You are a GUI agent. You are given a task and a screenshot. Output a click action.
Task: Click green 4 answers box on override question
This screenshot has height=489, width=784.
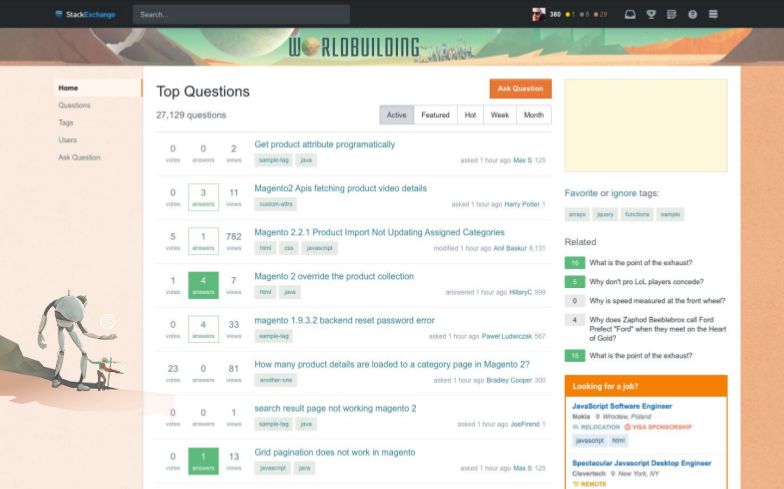pyautogui.click(x=204, y=285)
